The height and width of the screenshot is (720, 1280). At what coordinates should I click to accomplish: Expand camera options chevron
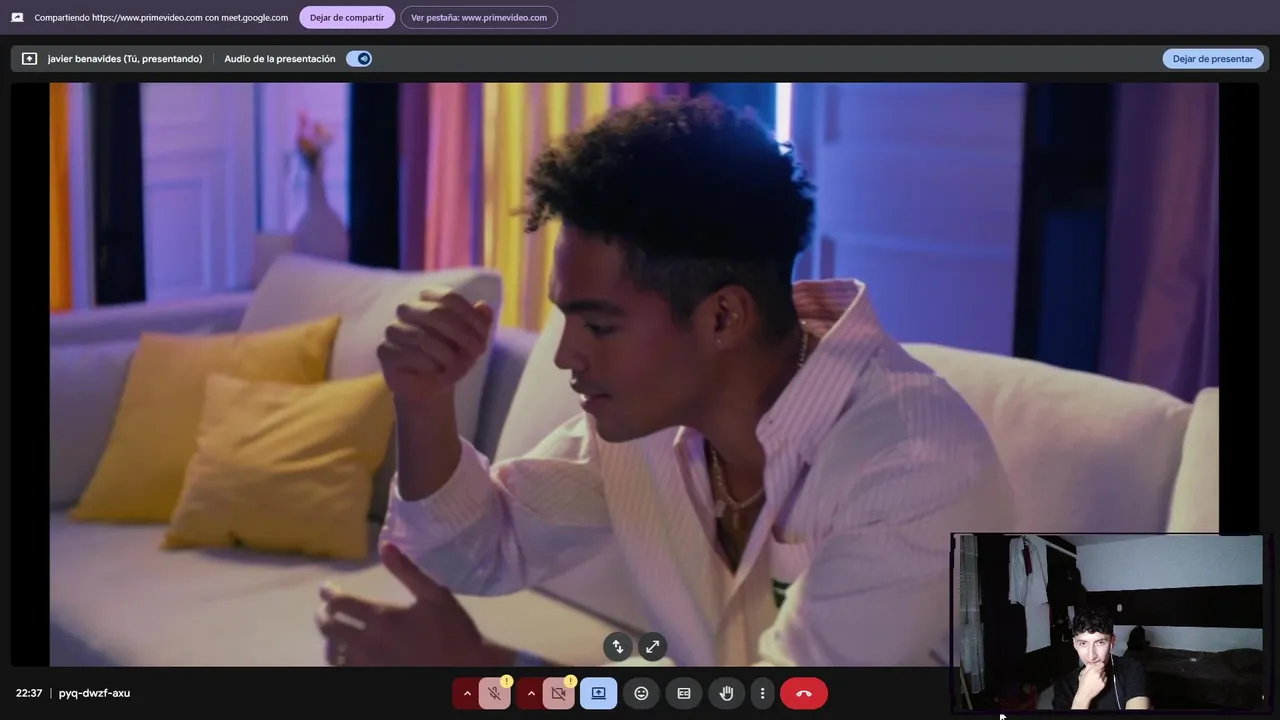[x=530, y=693]
